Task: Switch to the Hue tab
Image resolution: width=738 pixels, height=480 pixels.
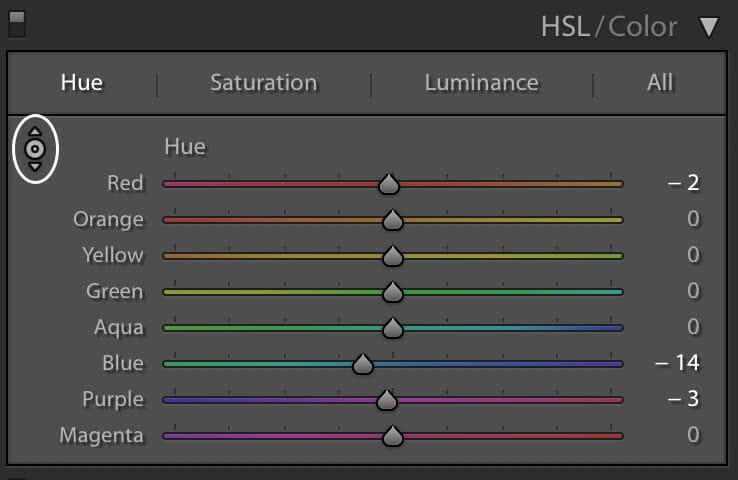Action: point(81,82)
